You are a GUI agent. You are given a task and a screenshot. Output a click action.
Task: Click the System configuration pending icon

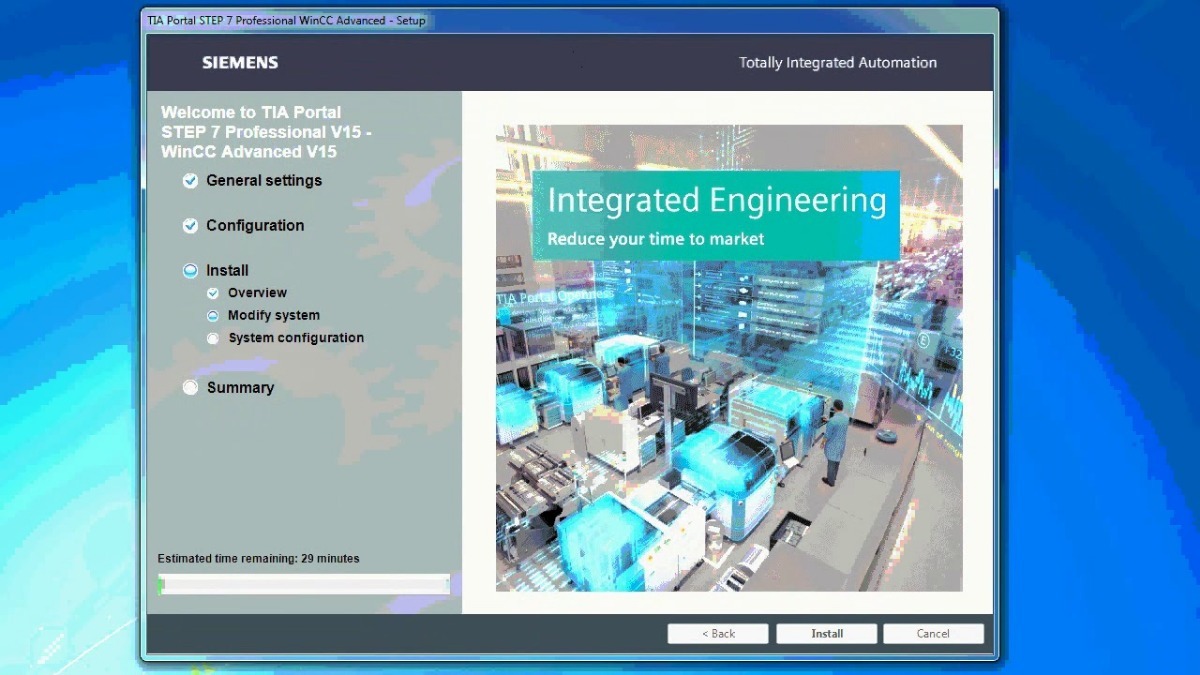(x=212, y=339)
